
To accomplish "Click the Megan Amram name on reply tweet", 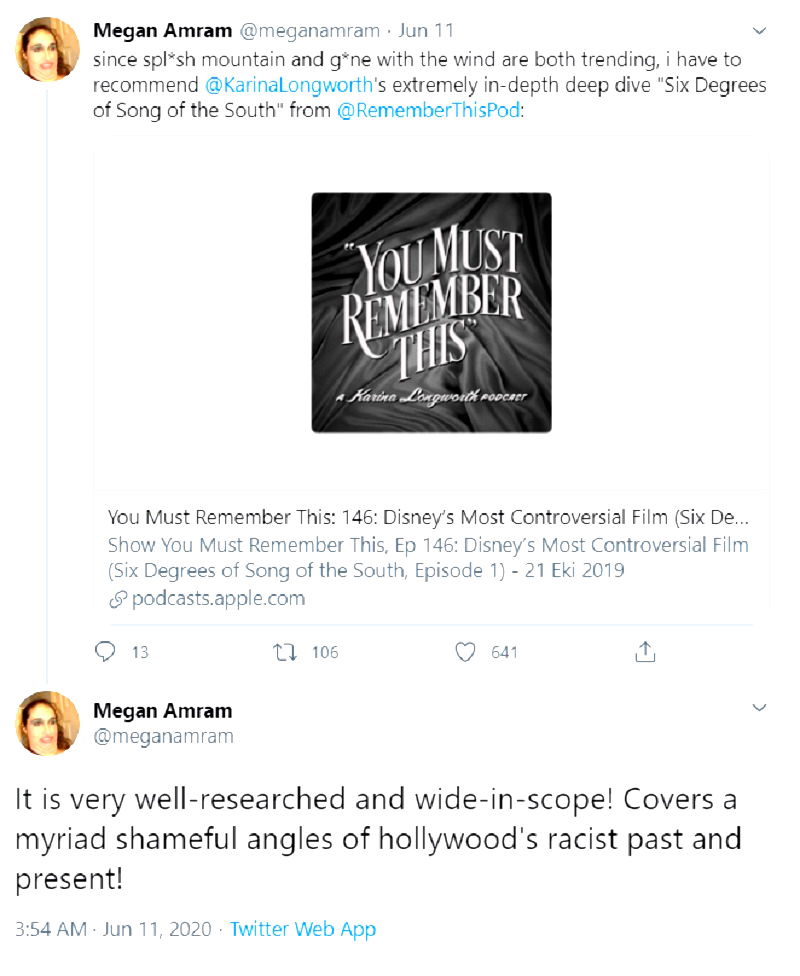I will coord(162,711).
